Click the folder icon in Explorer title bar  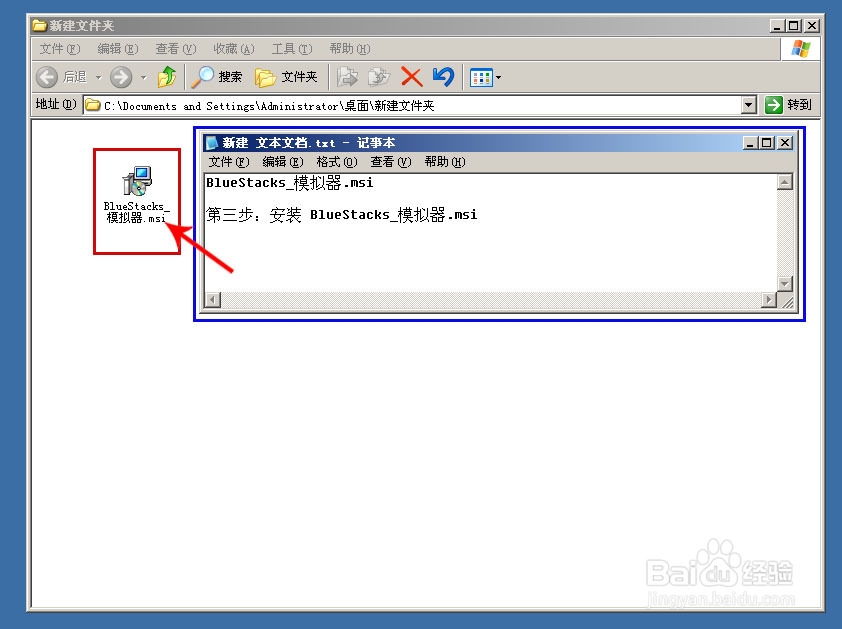39,25
